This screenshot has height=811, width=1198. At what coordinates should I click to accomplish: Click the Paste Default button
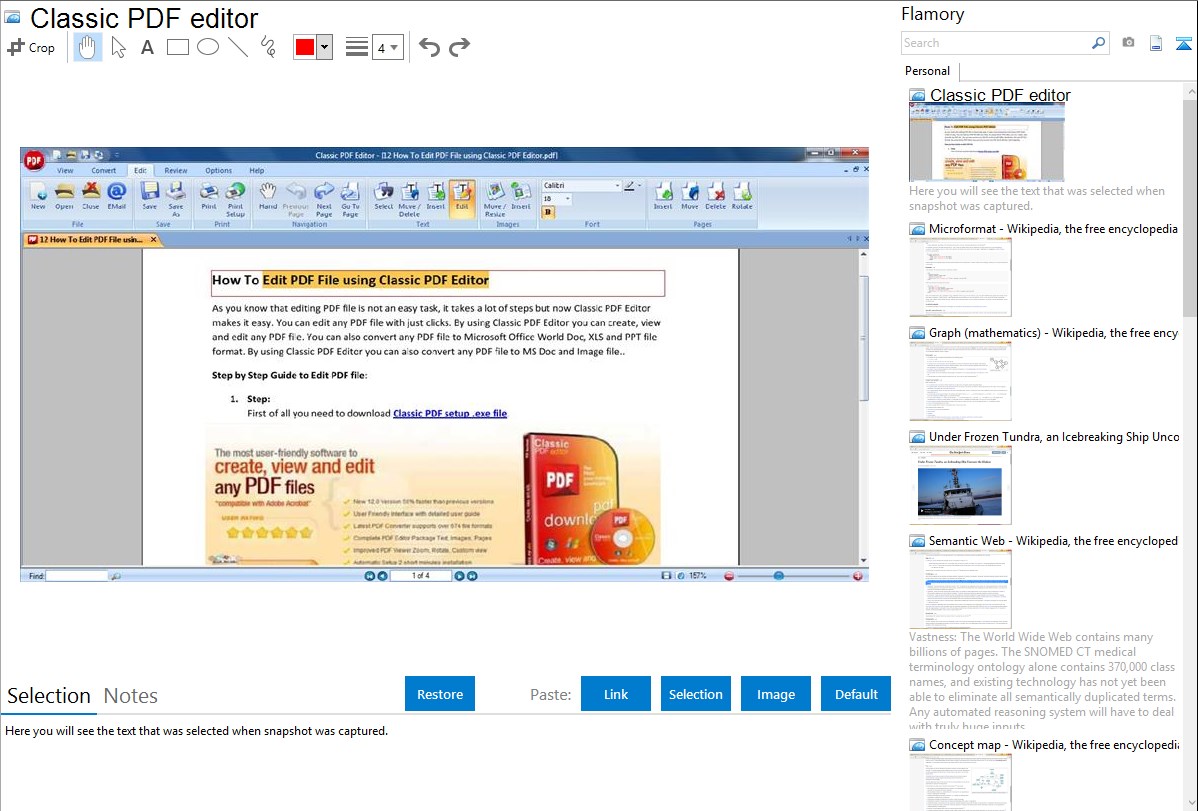[856, 694]
